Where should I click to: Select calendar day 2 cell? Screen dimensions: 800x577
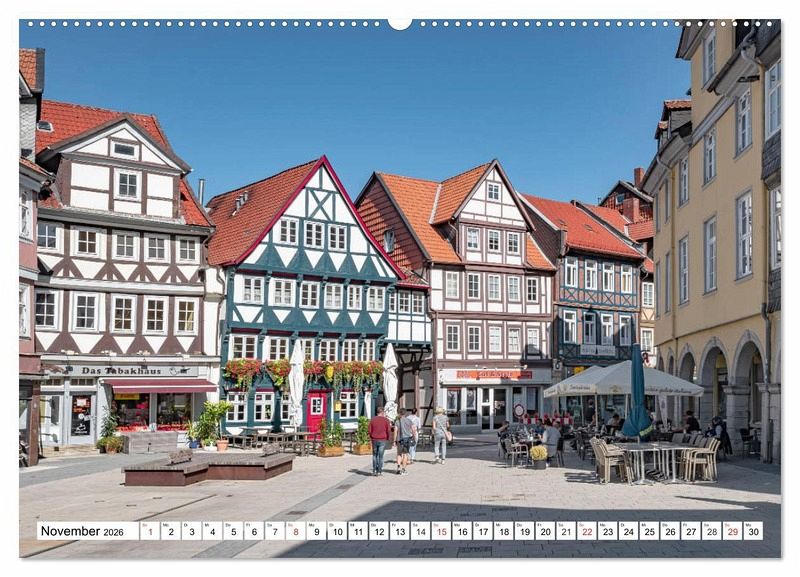[171, 531]
